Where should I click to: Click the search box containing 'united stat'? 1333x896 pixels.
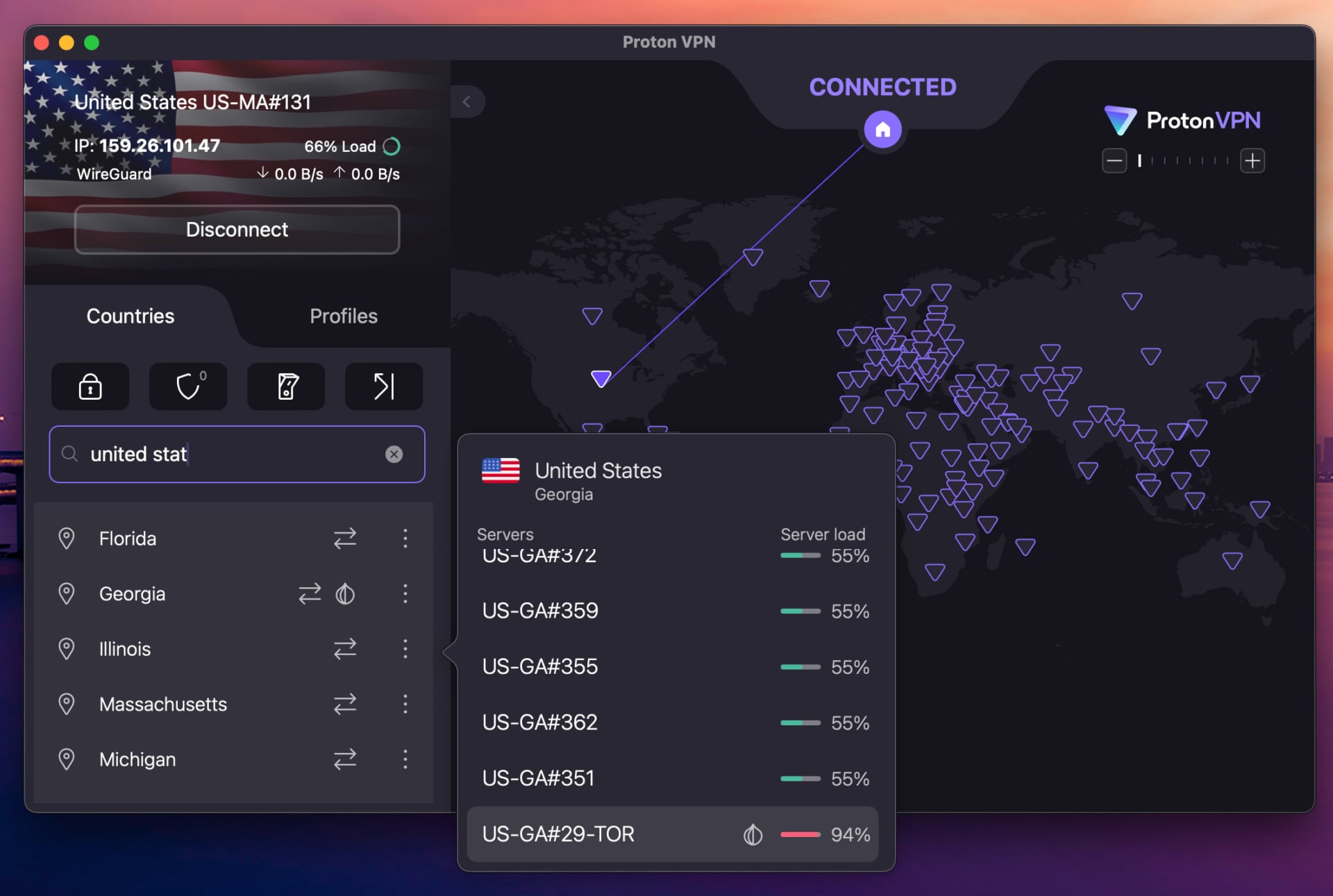[237, 454]
